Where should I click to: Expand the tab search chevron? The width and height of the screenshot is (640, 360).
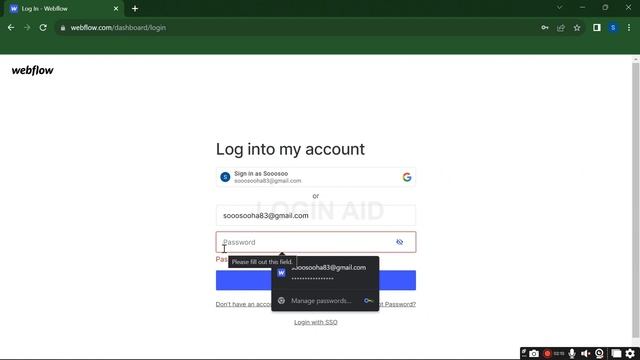(560, 7)
